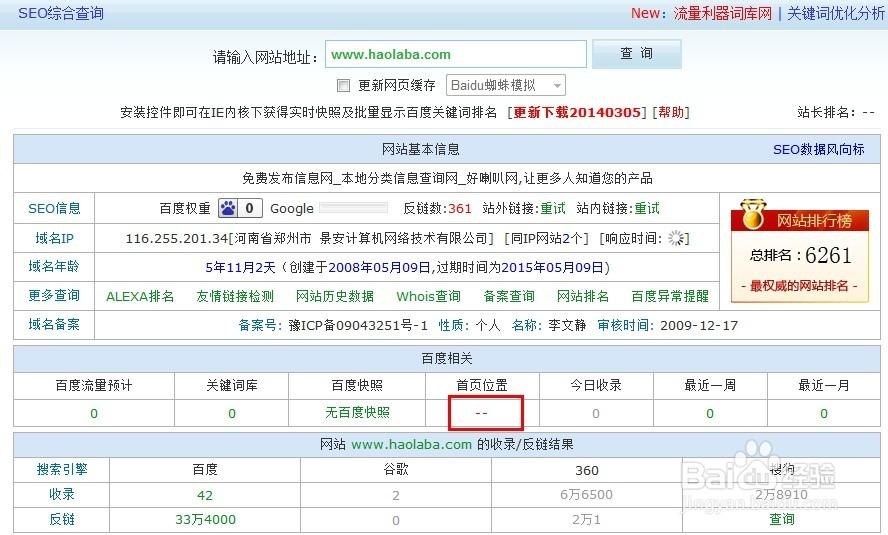
Task: Click Baidu indexed count 42
Action: pos(205,495)
